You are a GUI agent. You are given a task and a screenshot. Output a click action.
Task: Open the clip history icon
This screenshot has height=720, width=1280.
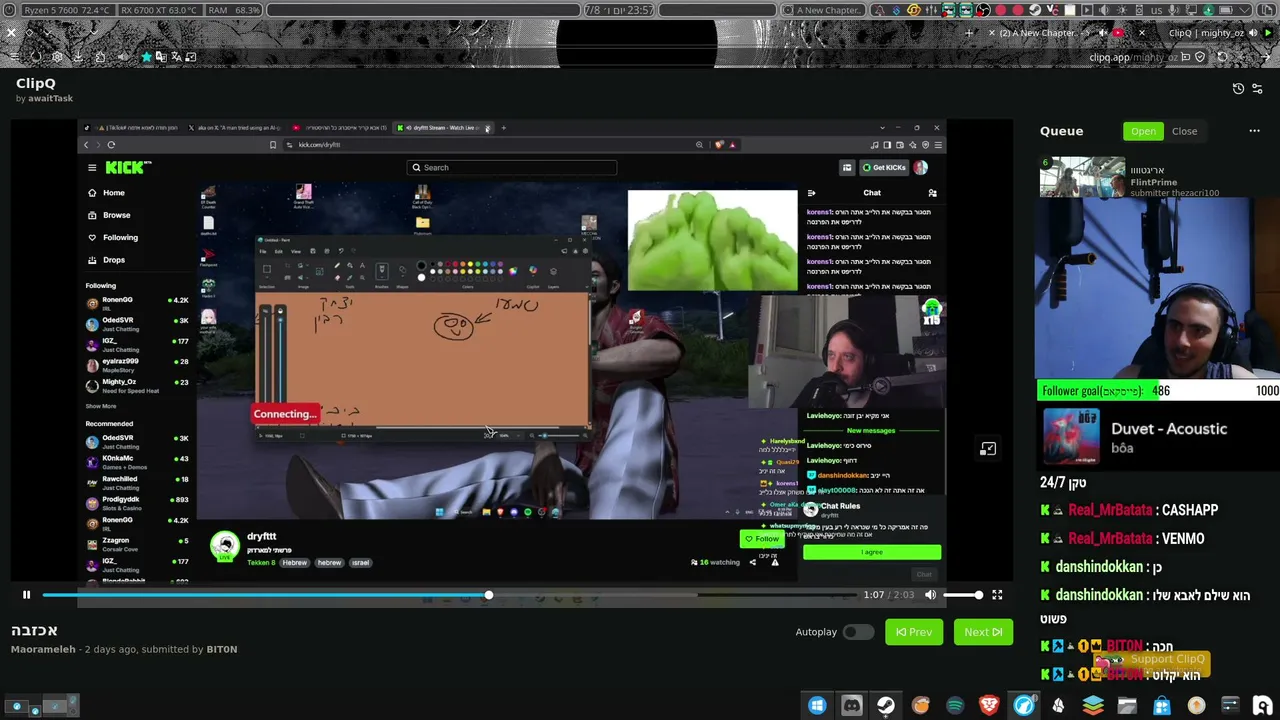click(x=1238, y=88)
